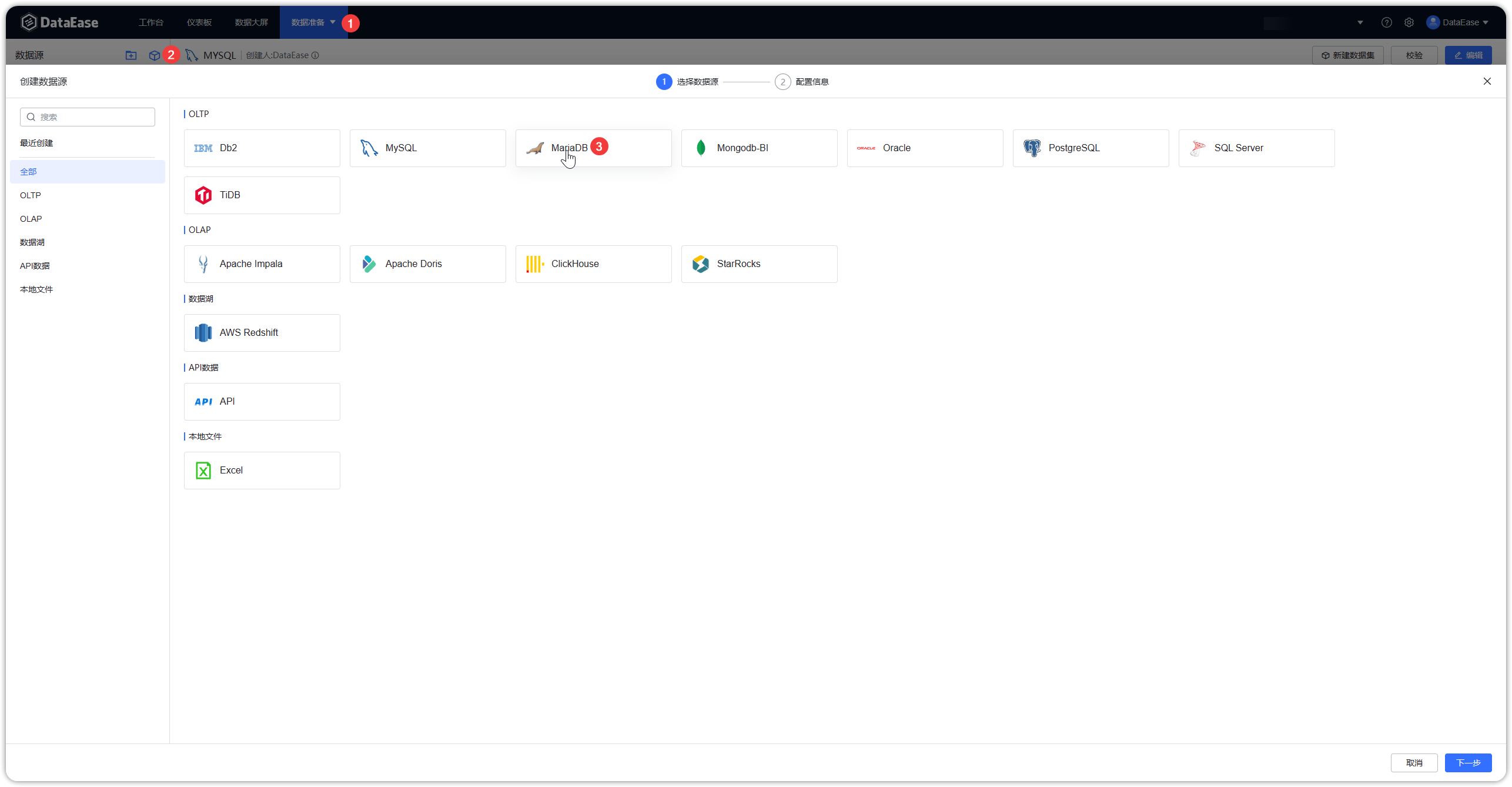1512x787 pixels.
Task: Select the MariaDB data source icon
Action: [535, 148]
